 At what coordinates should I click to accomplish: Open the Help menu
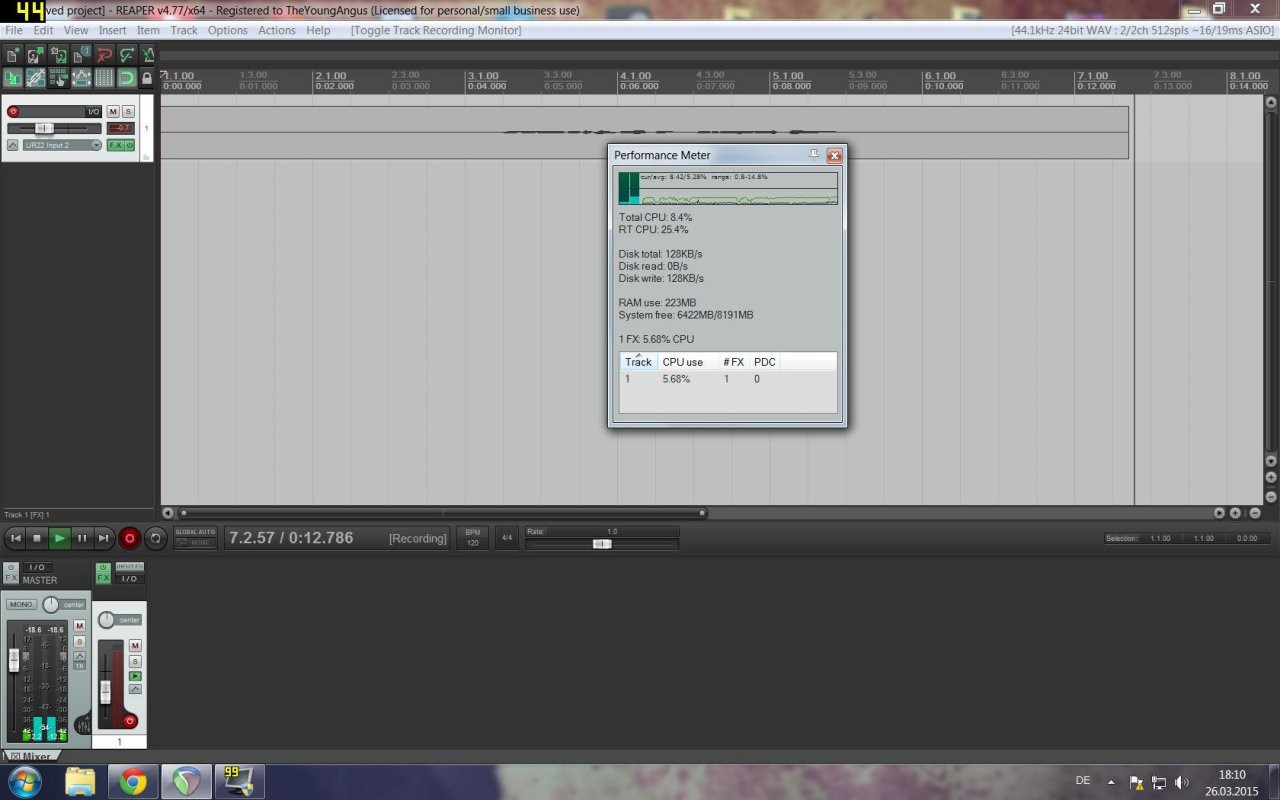(x=318, y=30)
